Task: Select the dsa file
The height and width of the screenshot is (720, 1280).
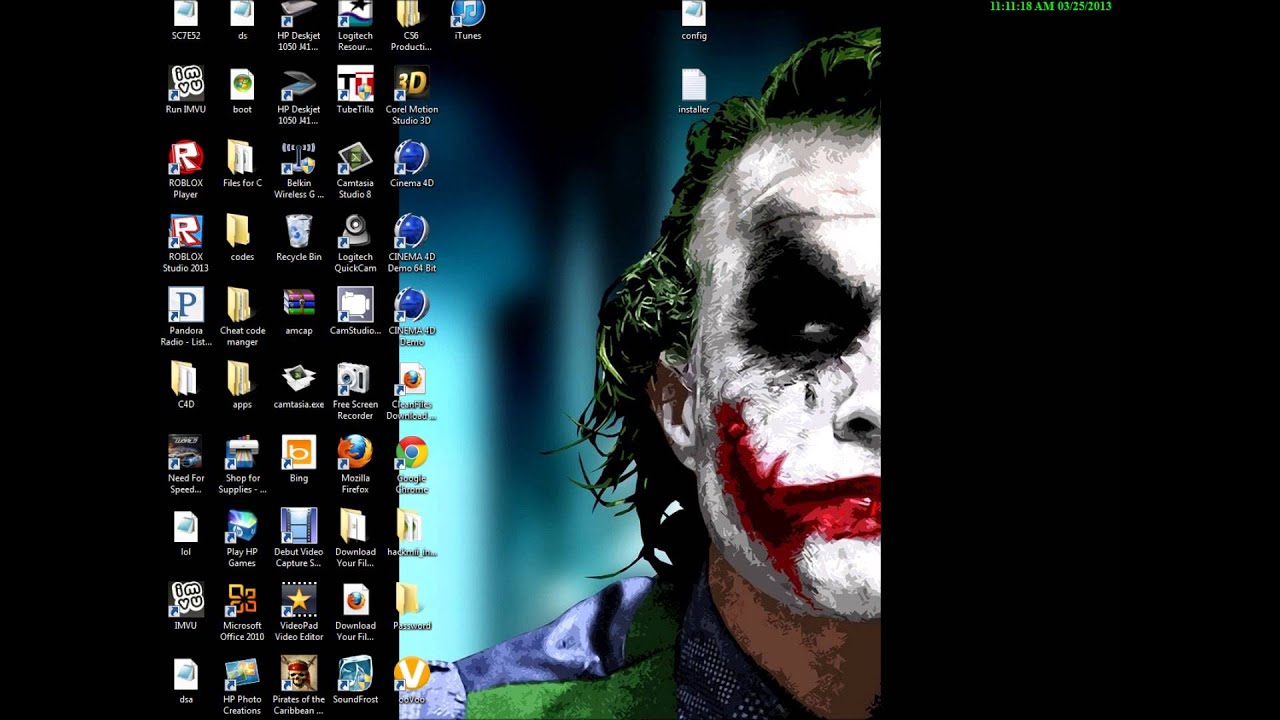Action: pos(186,680)
